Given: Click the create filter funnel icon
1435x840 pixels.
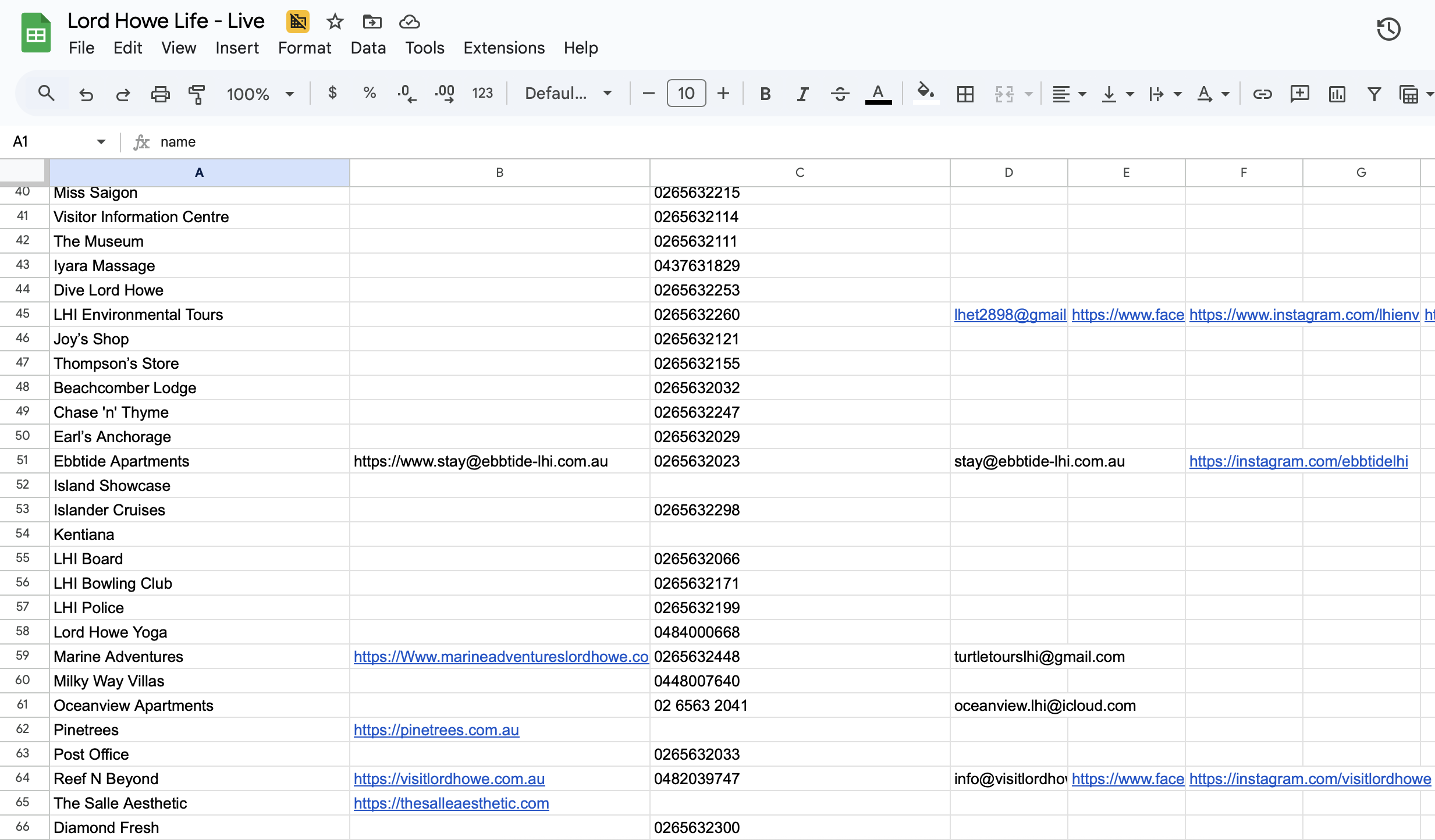Looking at the screenshot, I should [x=1374, y=94].
